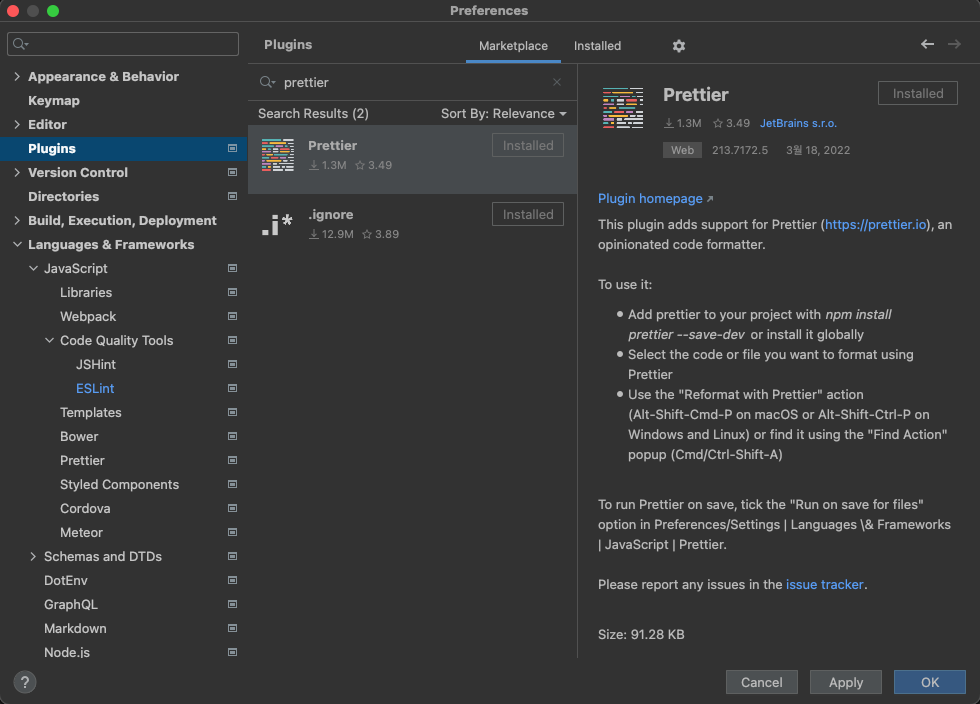This screenshot has height=704, width=980.
Task: Open the Node.js settings page
Action: [x=67, y=652]
